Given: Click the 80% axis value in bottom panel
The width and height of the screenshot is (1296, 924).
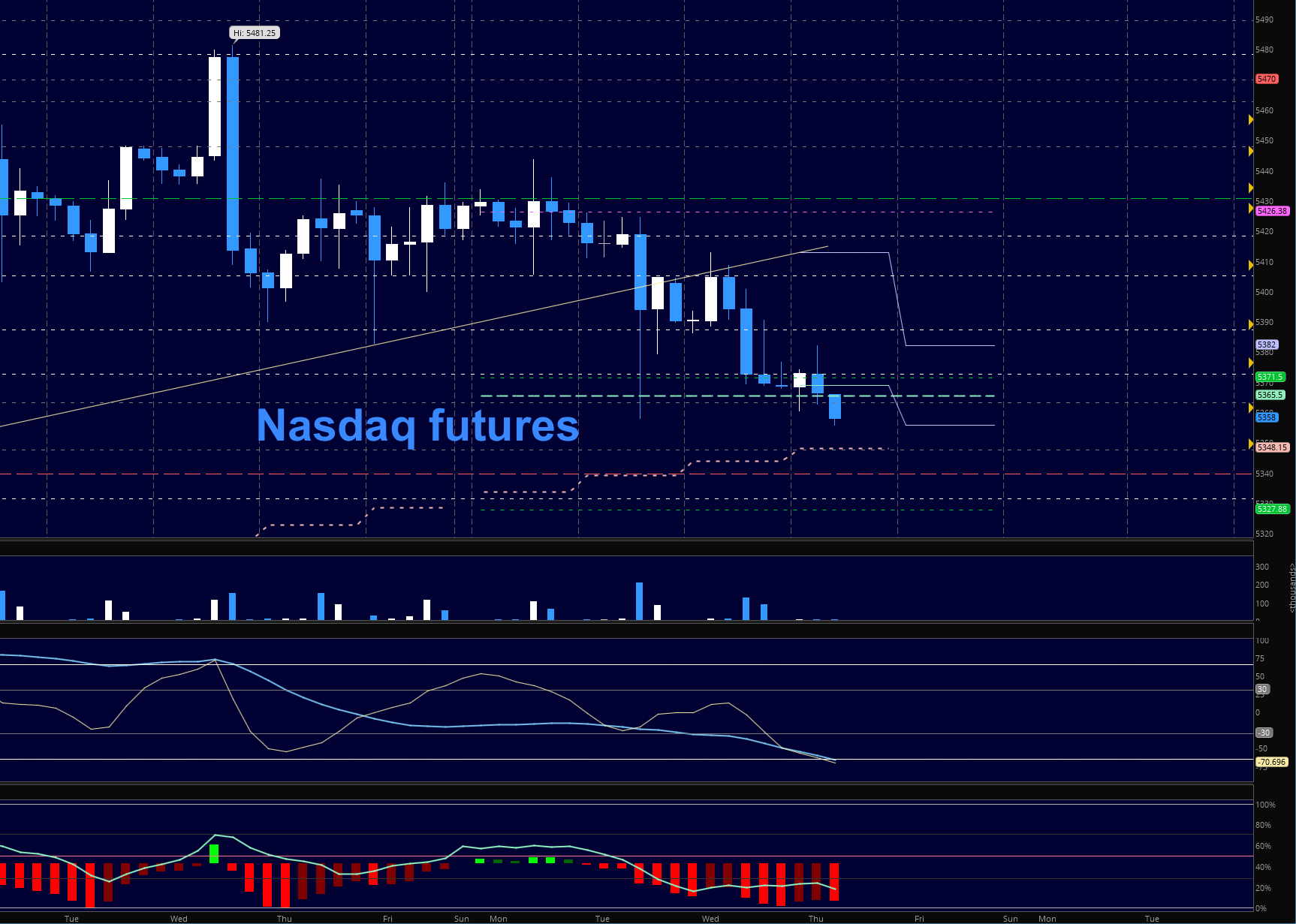Looking at the screenshot, I should (x=1264, y=825).
